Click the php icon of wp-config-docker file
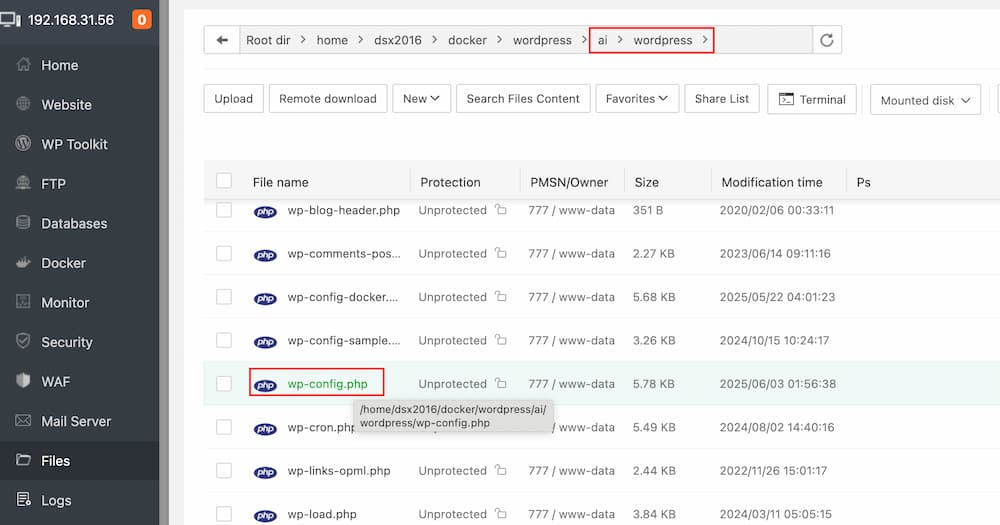 tap(265, 299)
